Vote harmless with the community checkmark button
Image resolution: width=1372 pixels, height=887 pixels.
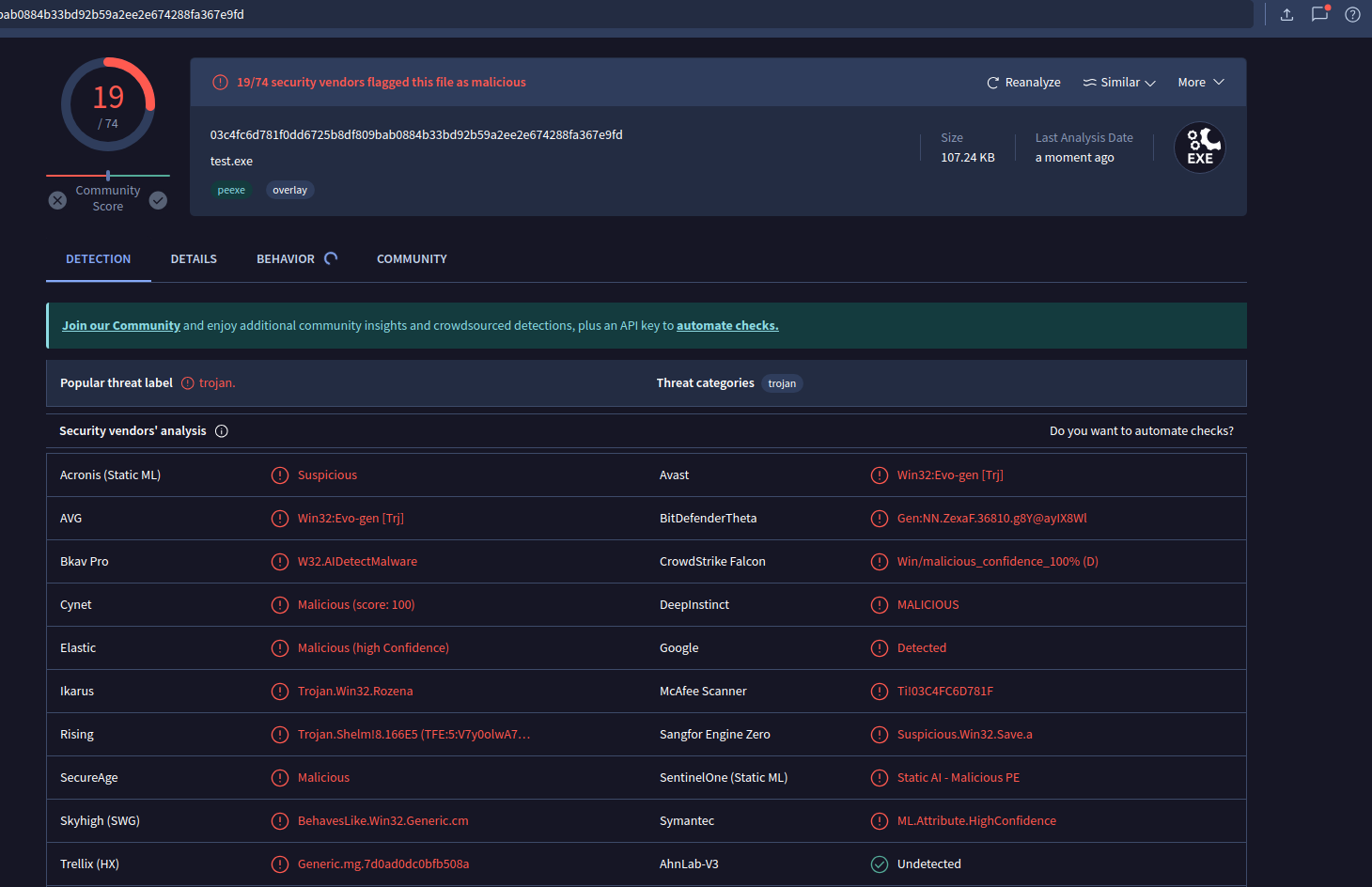point(158,200)
